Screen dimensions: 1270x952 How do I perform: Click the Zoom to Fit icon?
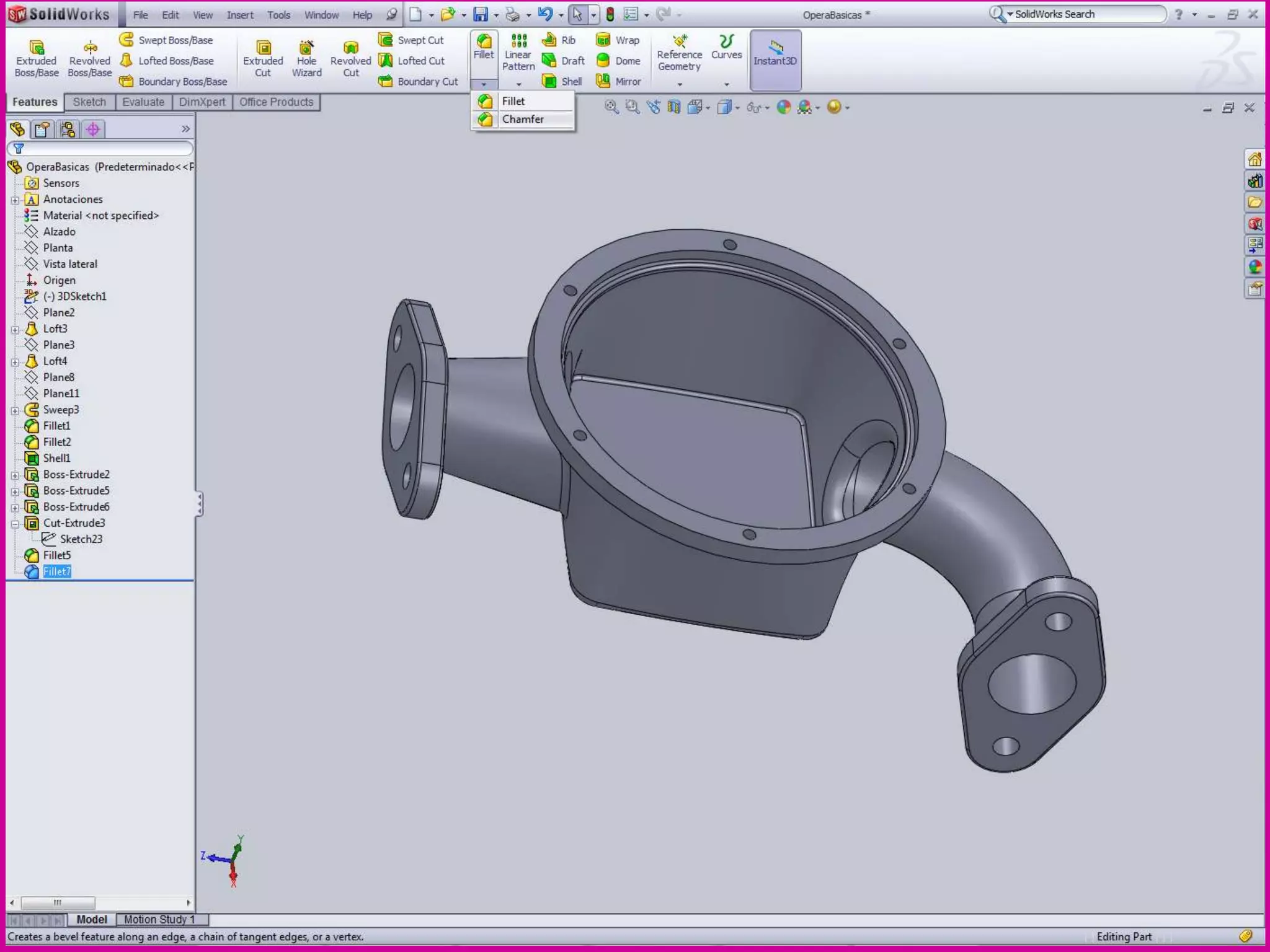[611, 107]
